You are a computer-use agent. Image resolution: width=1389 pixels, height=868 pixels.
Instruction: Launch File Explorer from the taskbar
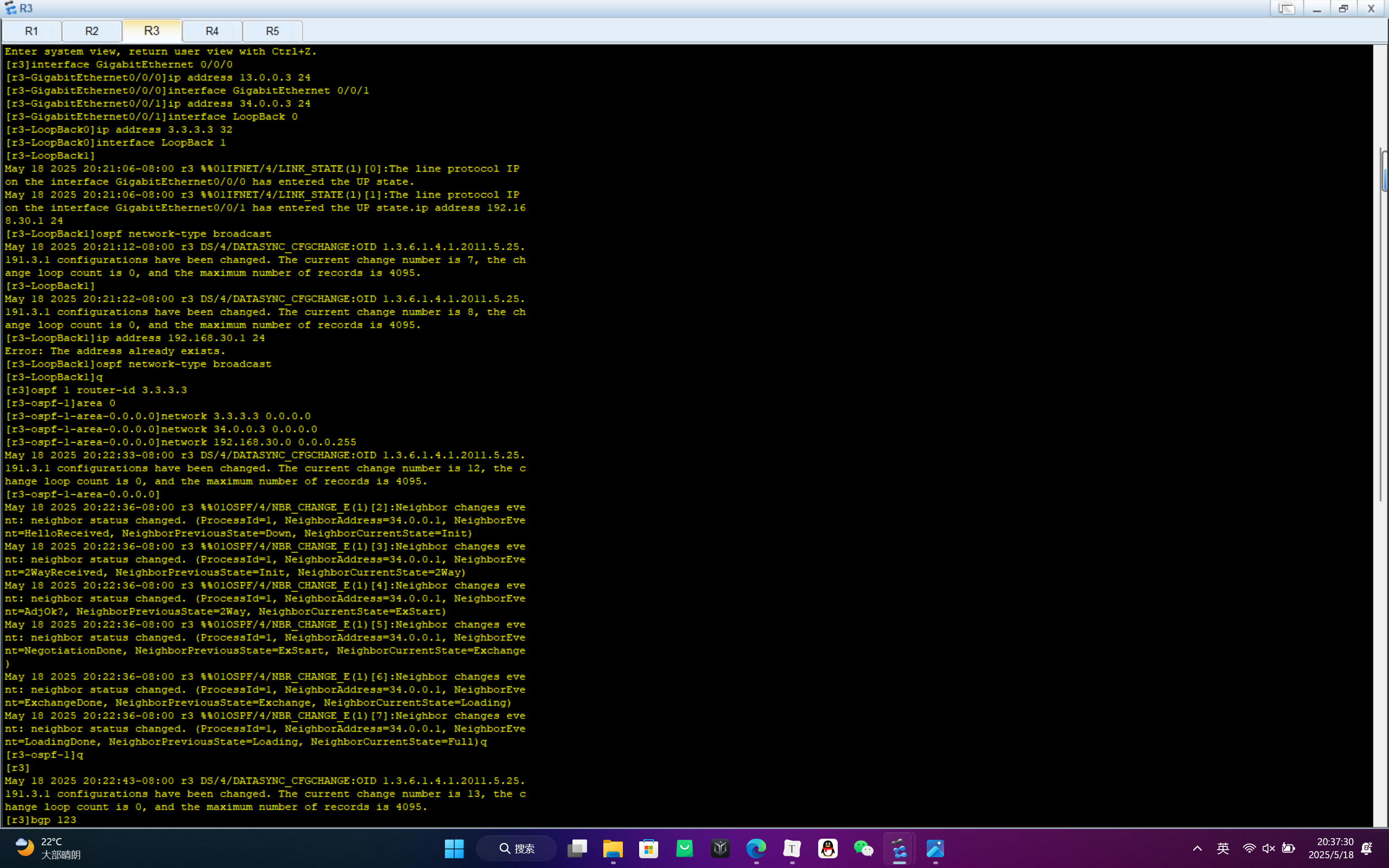[613, 848]
